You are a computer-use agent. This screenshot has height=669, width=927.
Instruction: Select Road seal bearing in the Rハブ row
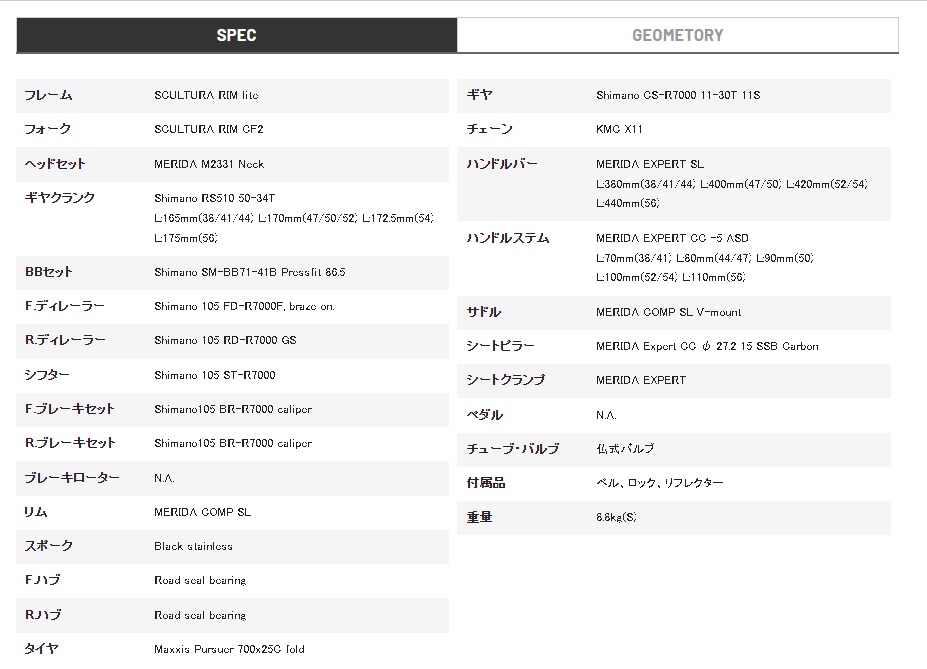200,615
